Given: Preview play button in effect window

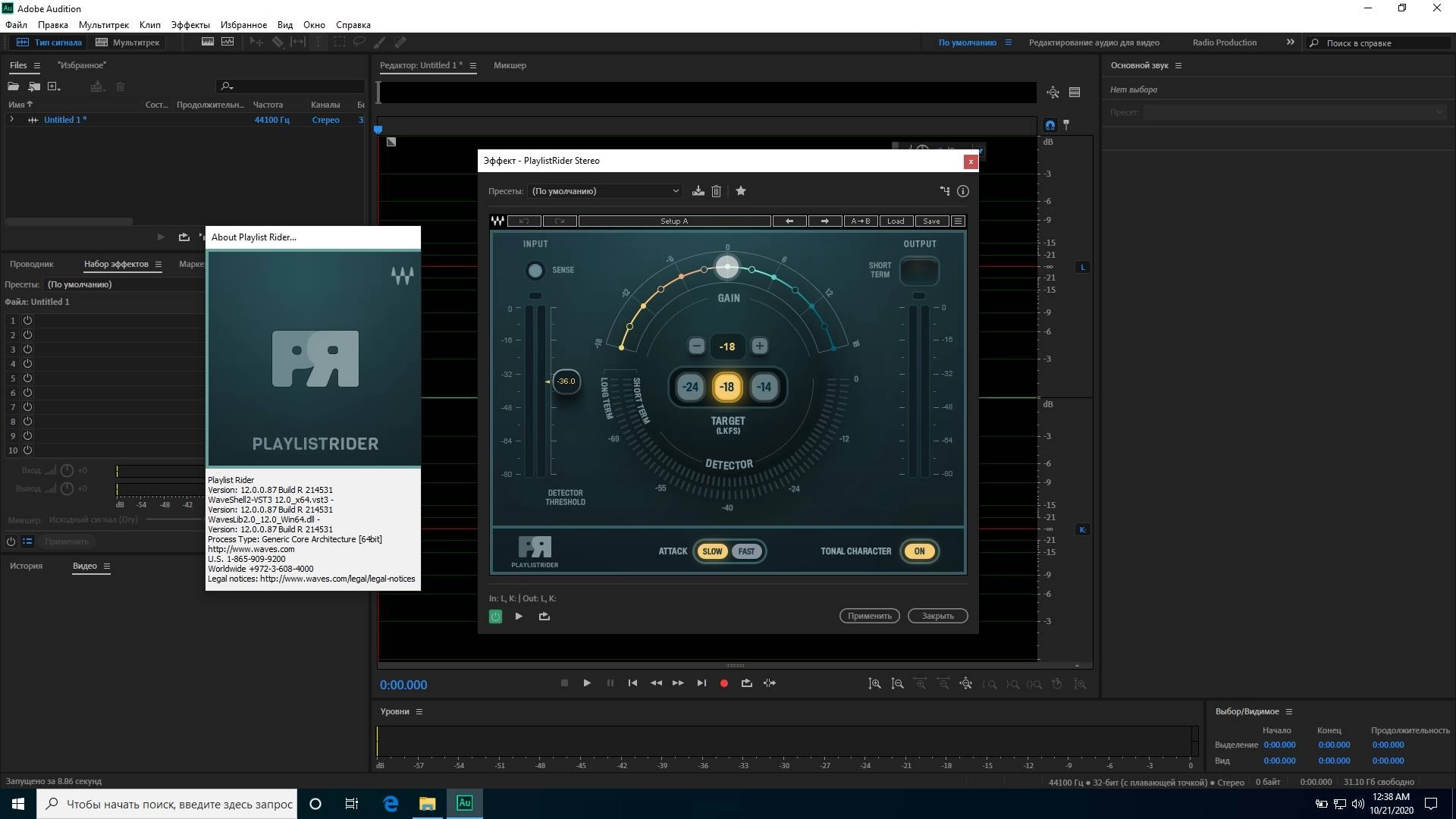Looking at the screenshot, I should (x=519, y=617).
